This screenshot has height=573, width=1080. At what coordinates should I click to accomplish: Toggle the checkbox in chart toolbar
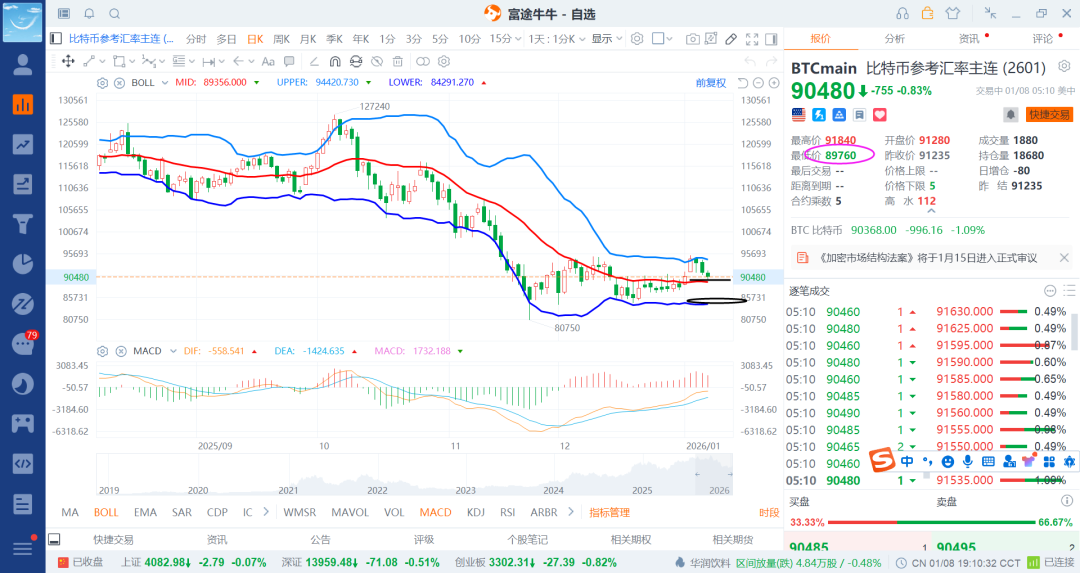659,39
